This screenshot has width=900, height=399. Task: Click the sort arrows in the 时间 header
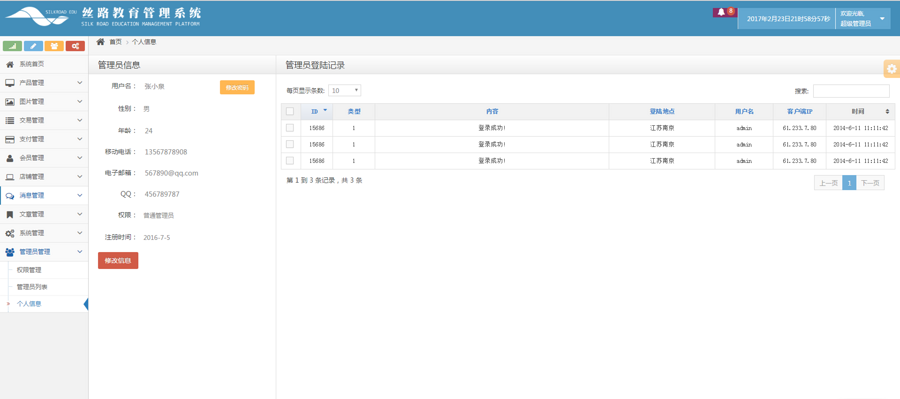tap(887, 111)
